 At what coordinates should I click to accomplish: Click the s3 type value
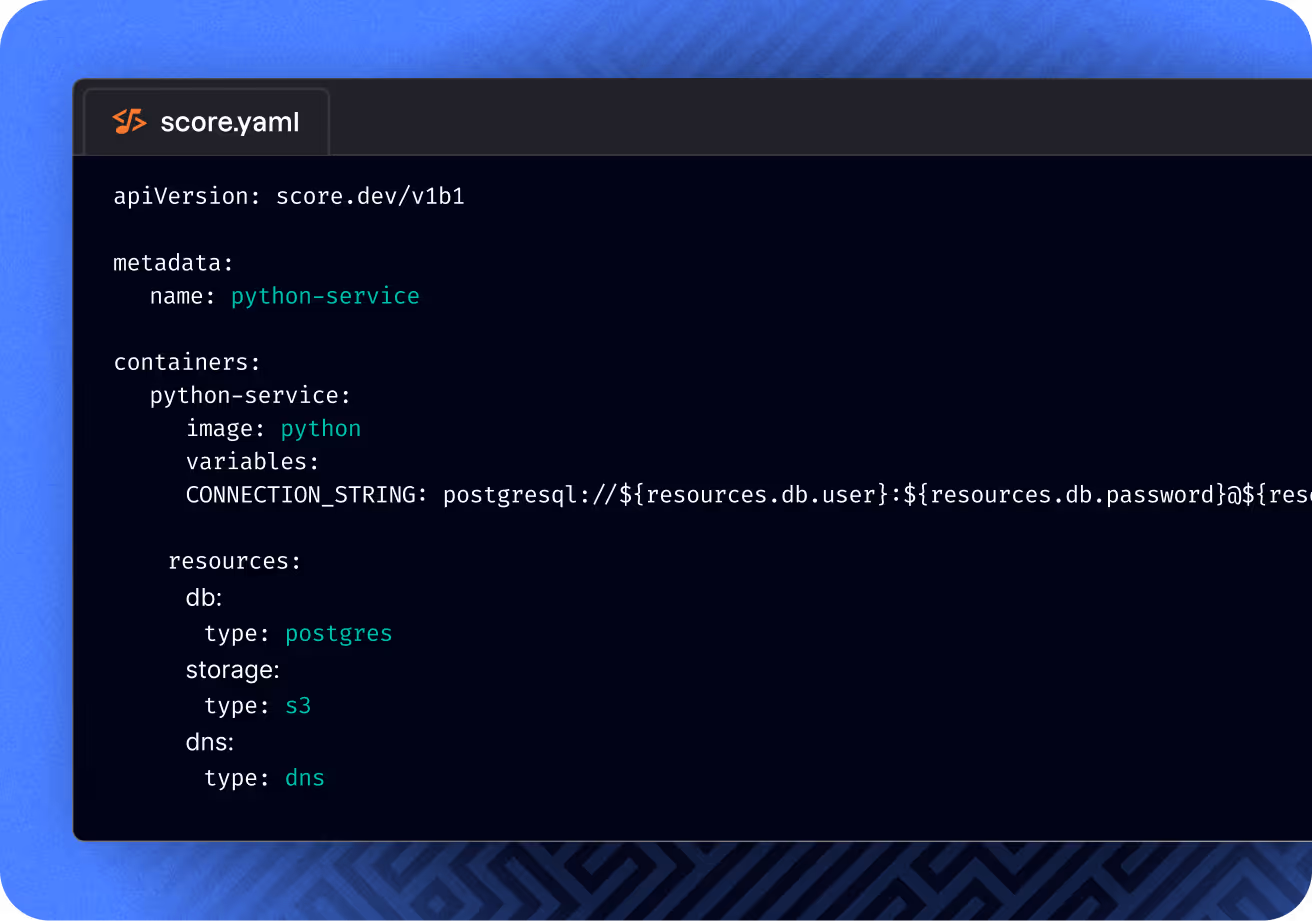coord(298,705)
